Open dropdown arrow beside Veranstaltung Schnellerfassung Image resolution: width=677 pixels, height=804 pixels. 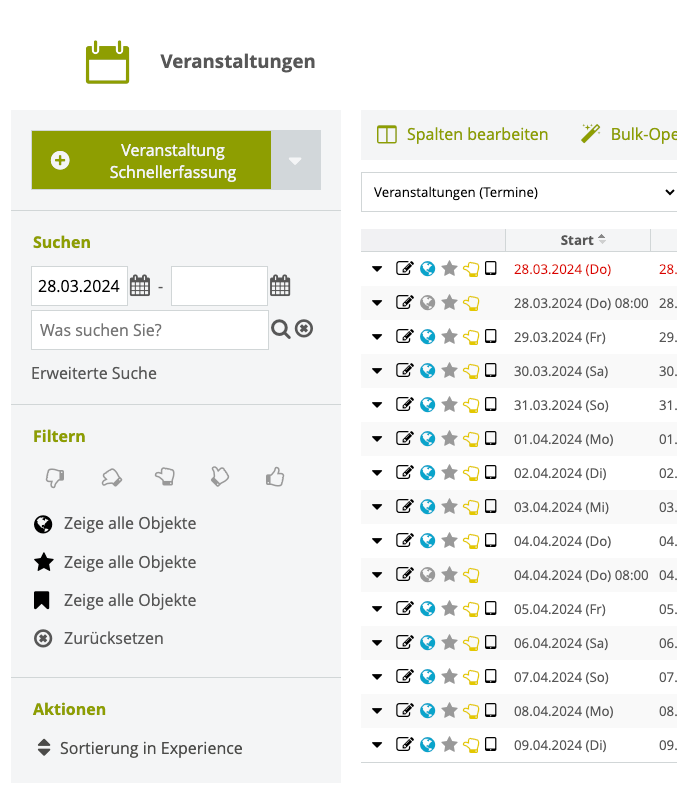(295, 160)
